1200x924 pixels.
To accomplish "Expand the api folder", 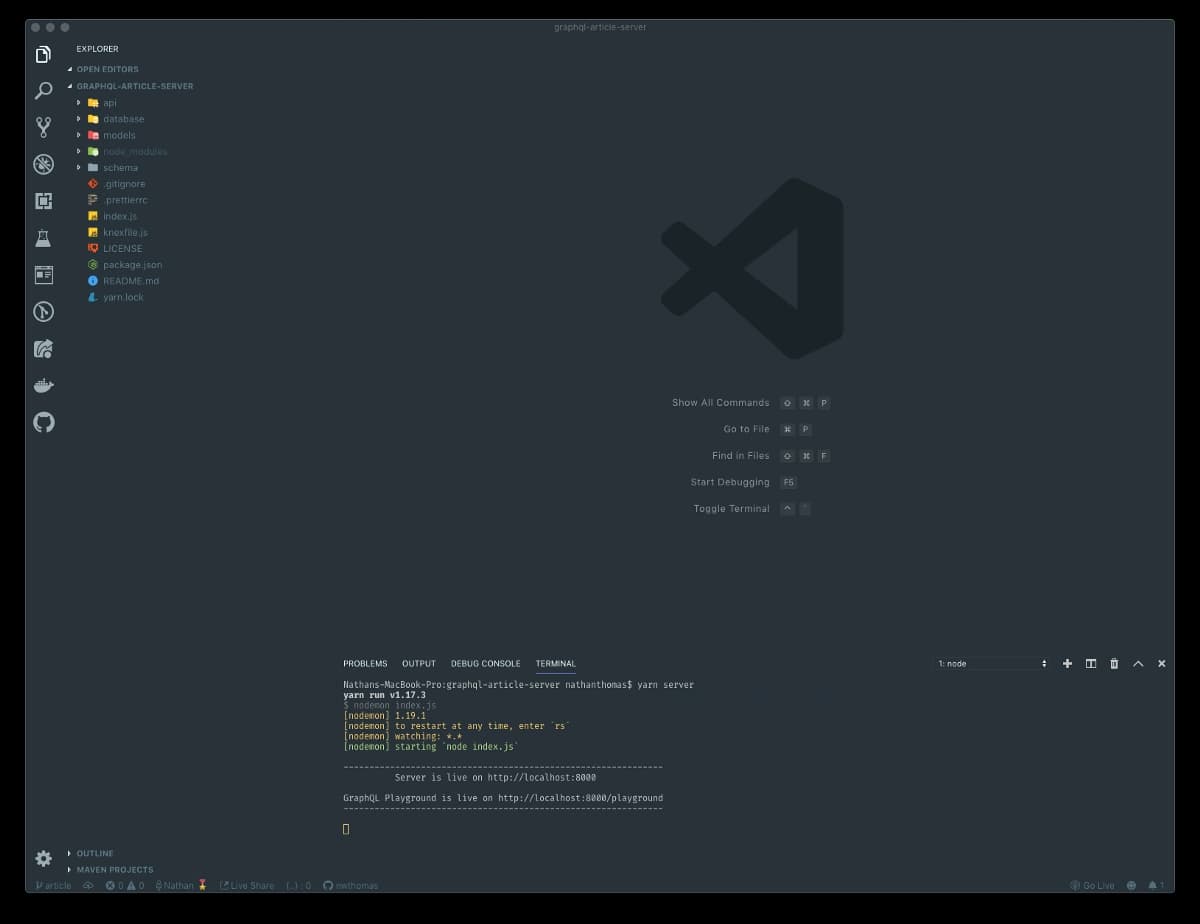I will [109, 103].
